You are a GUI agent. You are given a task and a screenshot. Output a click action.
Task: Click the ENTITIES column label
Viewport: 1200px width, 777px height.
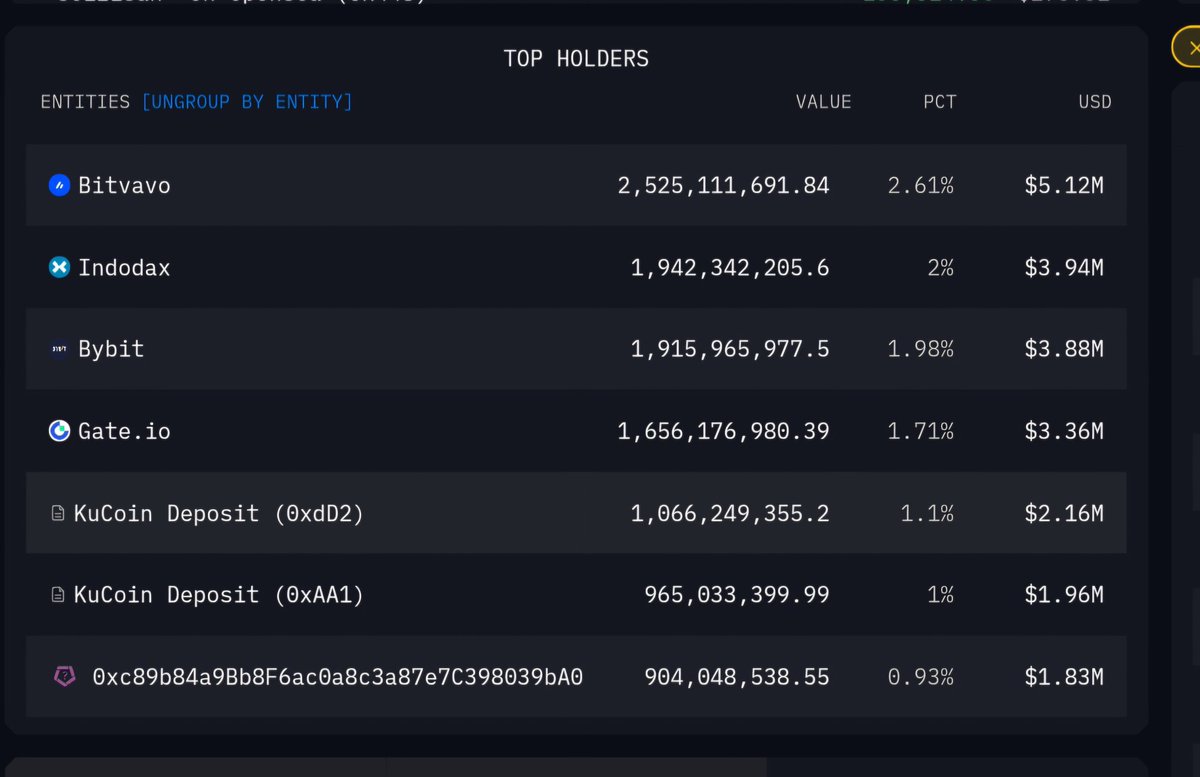coord(85,102)
